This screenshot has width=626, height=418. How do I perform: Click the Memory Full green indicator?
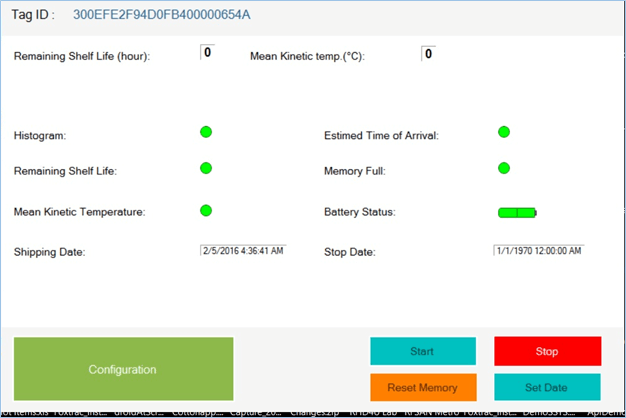click(x=504, y=168)
